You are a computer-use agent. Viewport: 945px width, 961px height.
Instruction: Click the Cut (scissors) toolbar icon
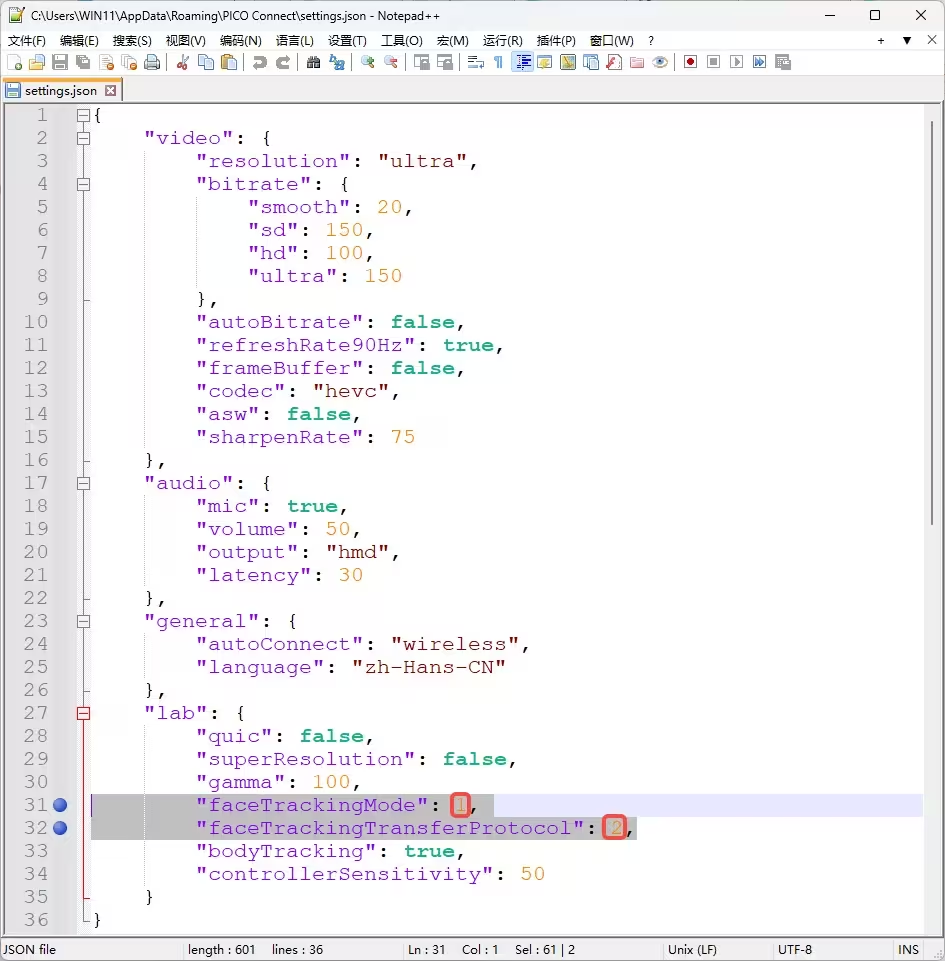(x=182, y=62)
